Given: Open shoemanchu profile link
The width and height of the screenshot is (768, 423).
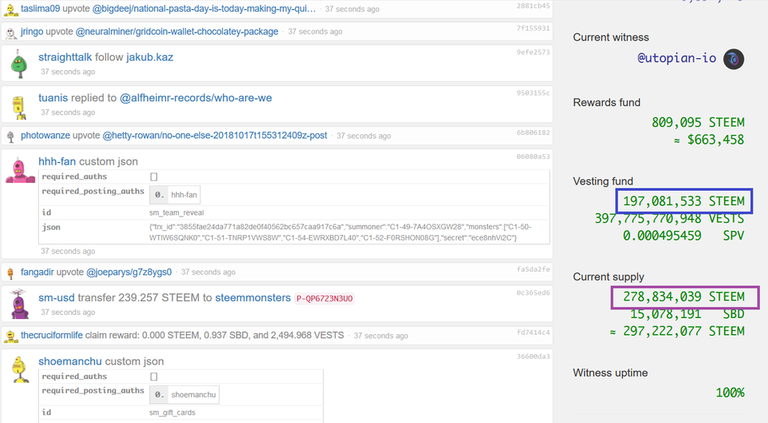Looking at the screenshot, I should tap(70, 361).
